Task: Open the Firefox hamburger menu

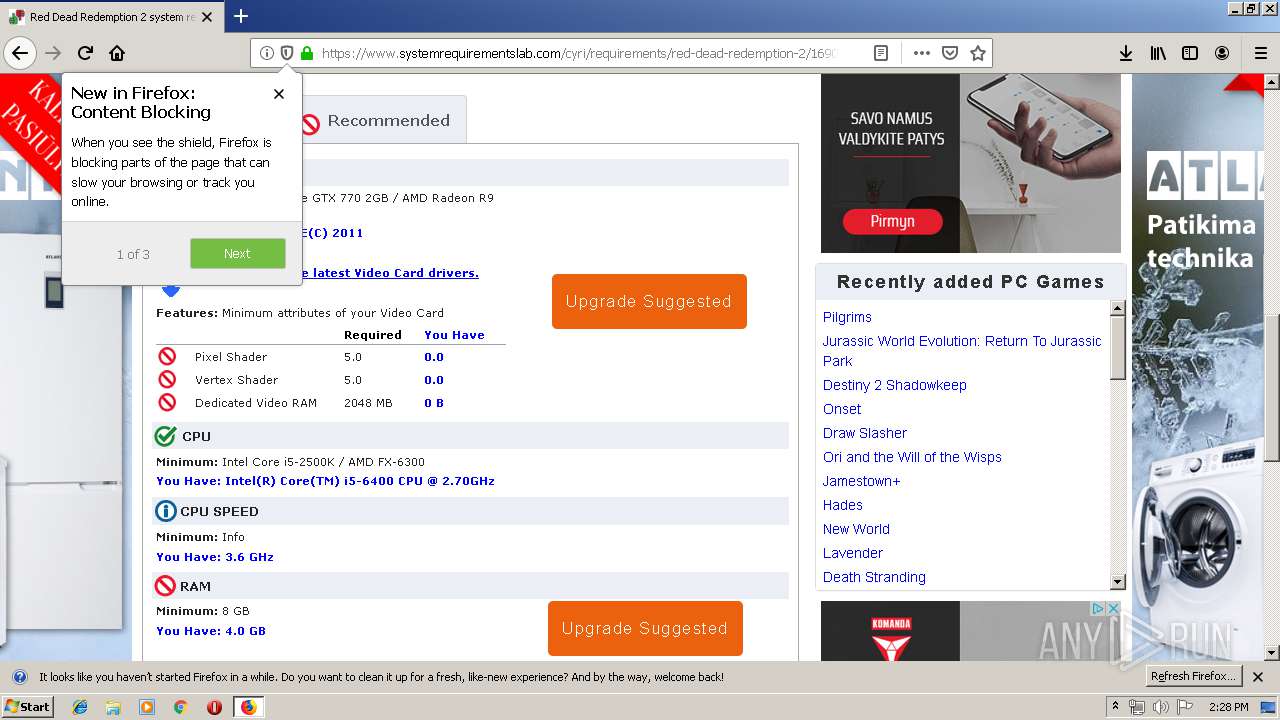Action: [x=1261, y=53]
